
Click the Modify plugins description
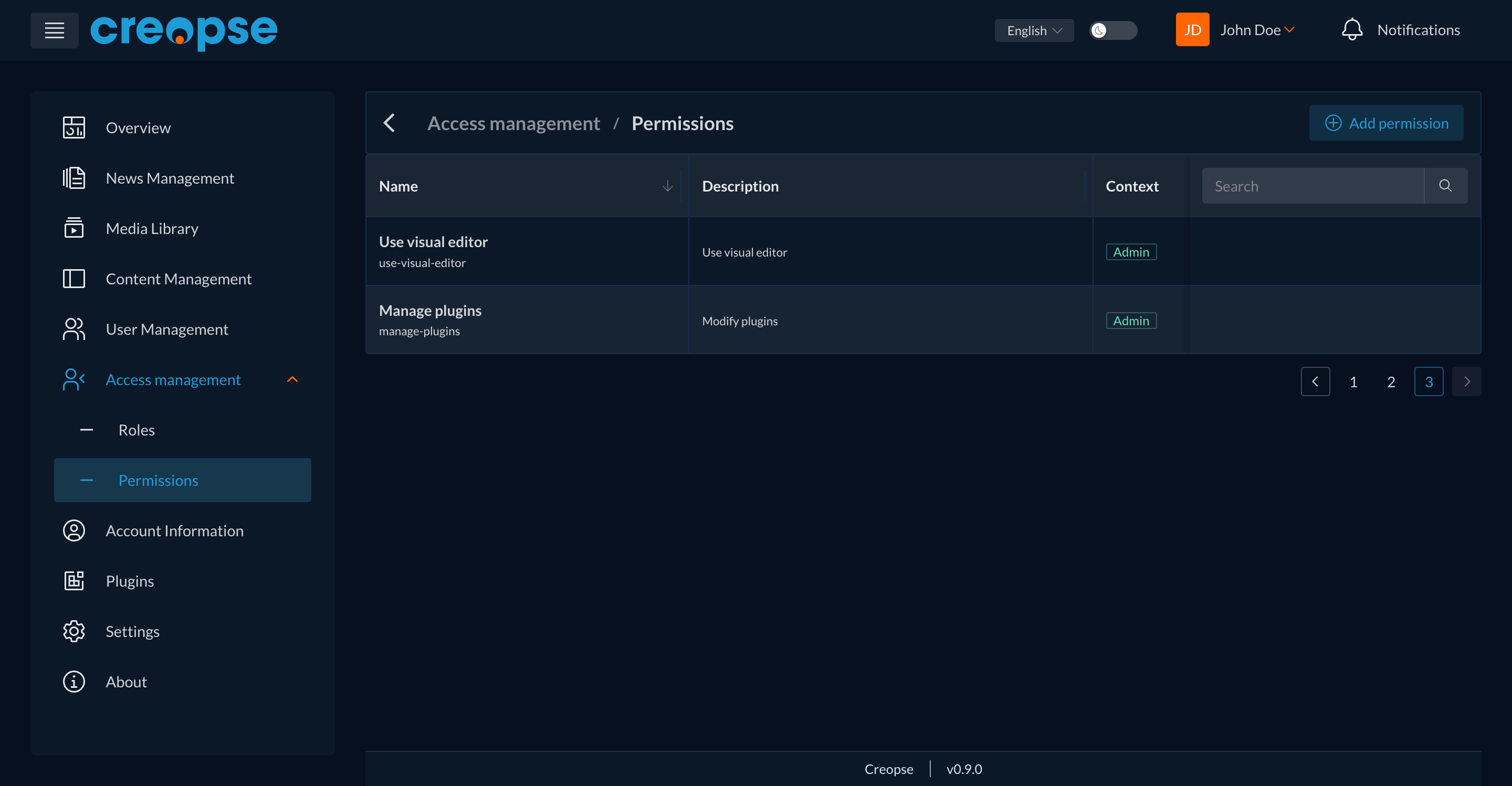(740, 321)
